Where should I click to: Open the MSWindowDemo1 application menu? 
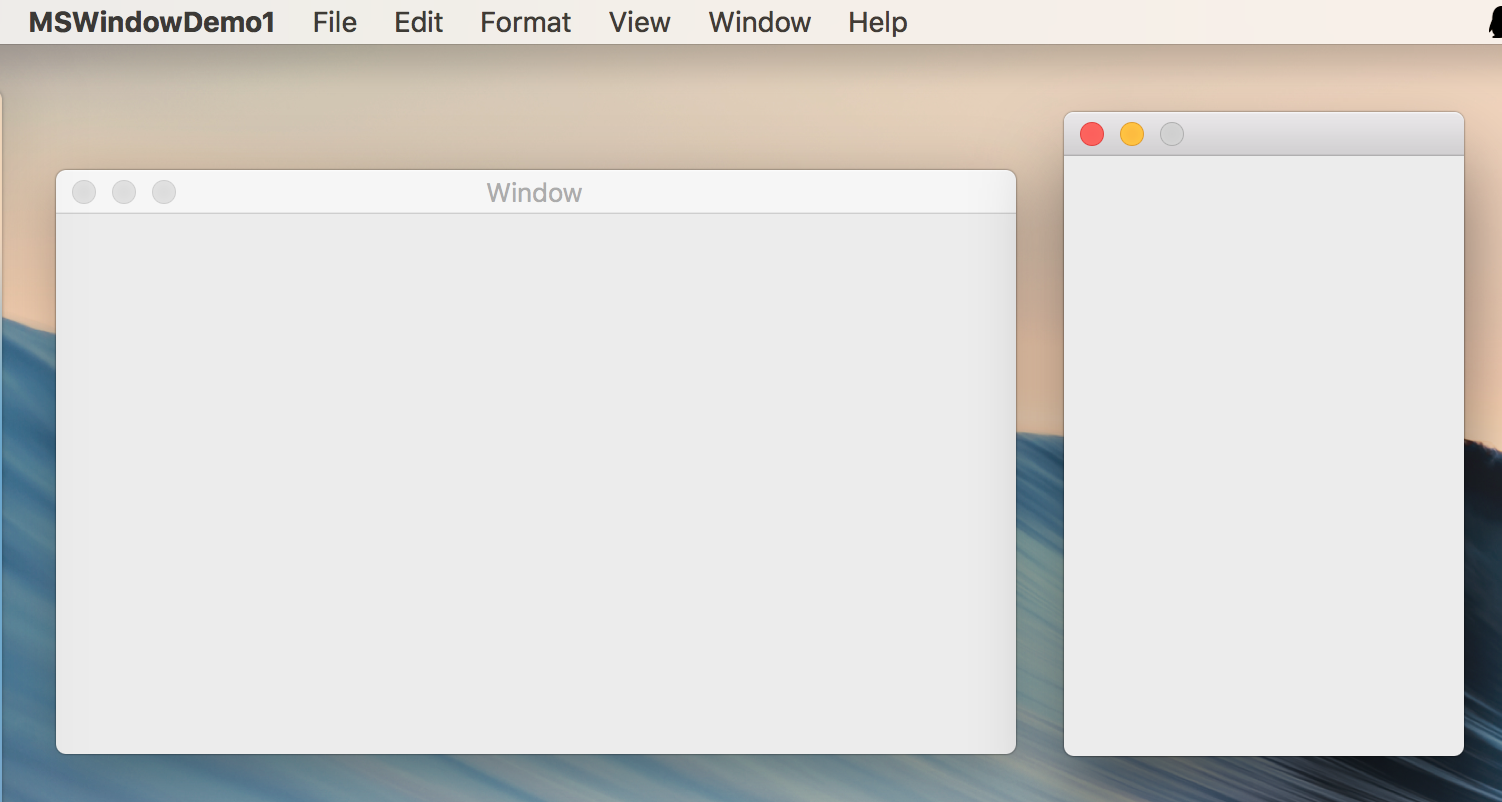(152, 21)
